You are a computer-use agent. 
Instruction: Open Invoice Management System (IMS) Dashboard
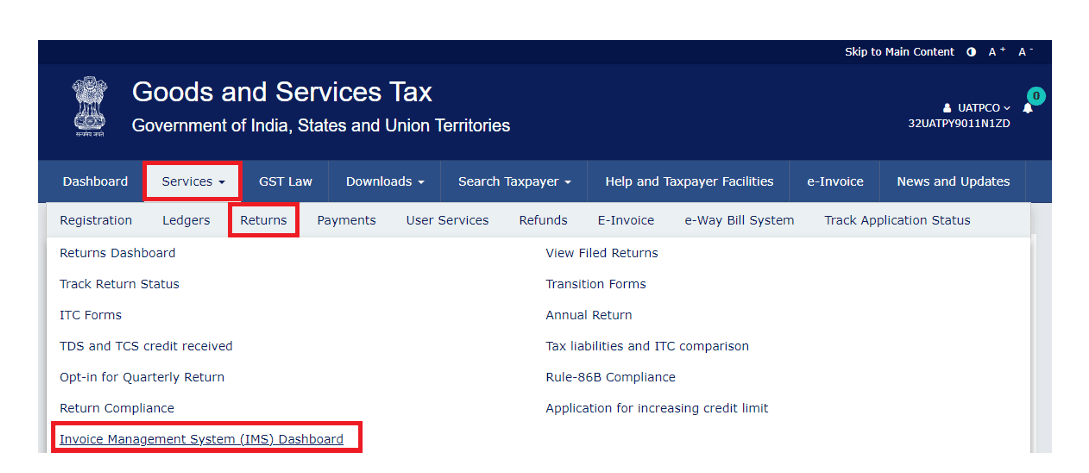coord(201,439)
